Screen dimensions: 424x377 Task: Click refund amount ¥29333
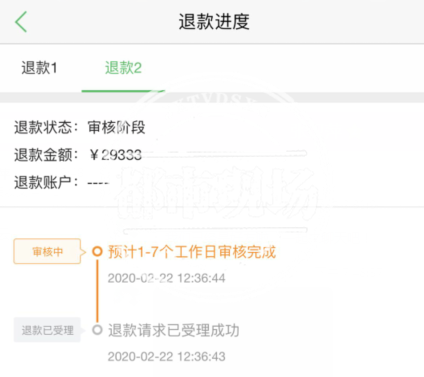pos(115,155)
